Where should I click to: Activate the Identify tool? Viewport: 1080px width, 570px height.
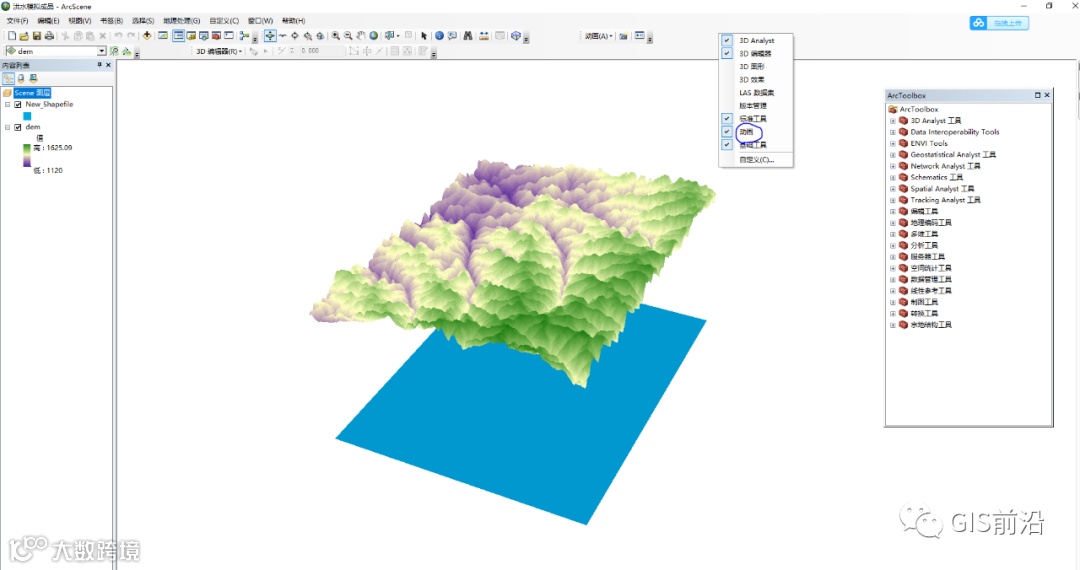[439, 36]
